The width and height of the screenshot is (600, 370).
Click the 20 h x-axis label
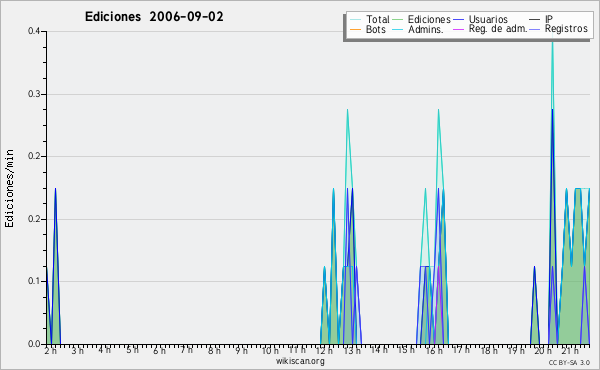pyautogui.click(x=544, y=351)
